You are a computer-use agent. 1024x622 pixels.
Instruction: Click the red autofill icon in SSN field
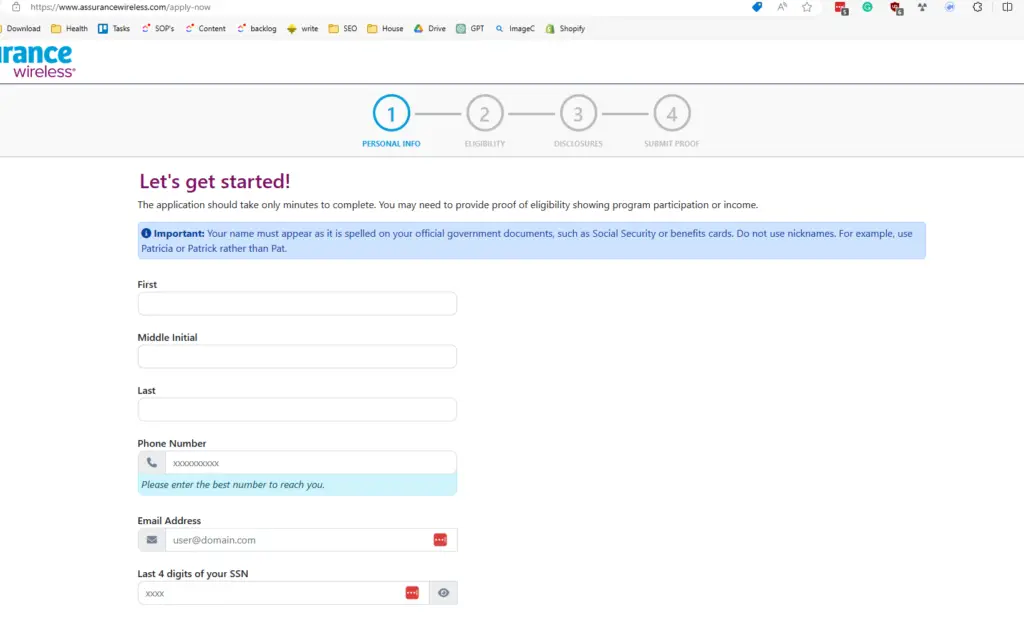(x=412, y=593)
